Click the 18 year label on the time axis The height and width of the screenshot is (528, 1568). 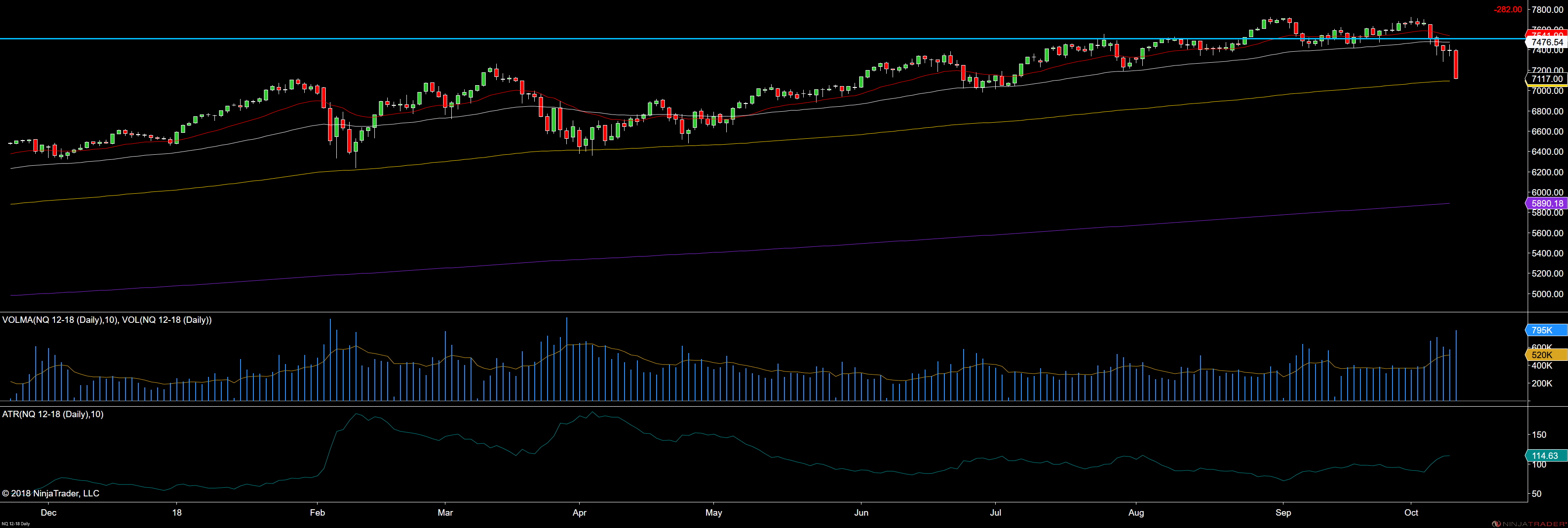[x=177, y=513]
